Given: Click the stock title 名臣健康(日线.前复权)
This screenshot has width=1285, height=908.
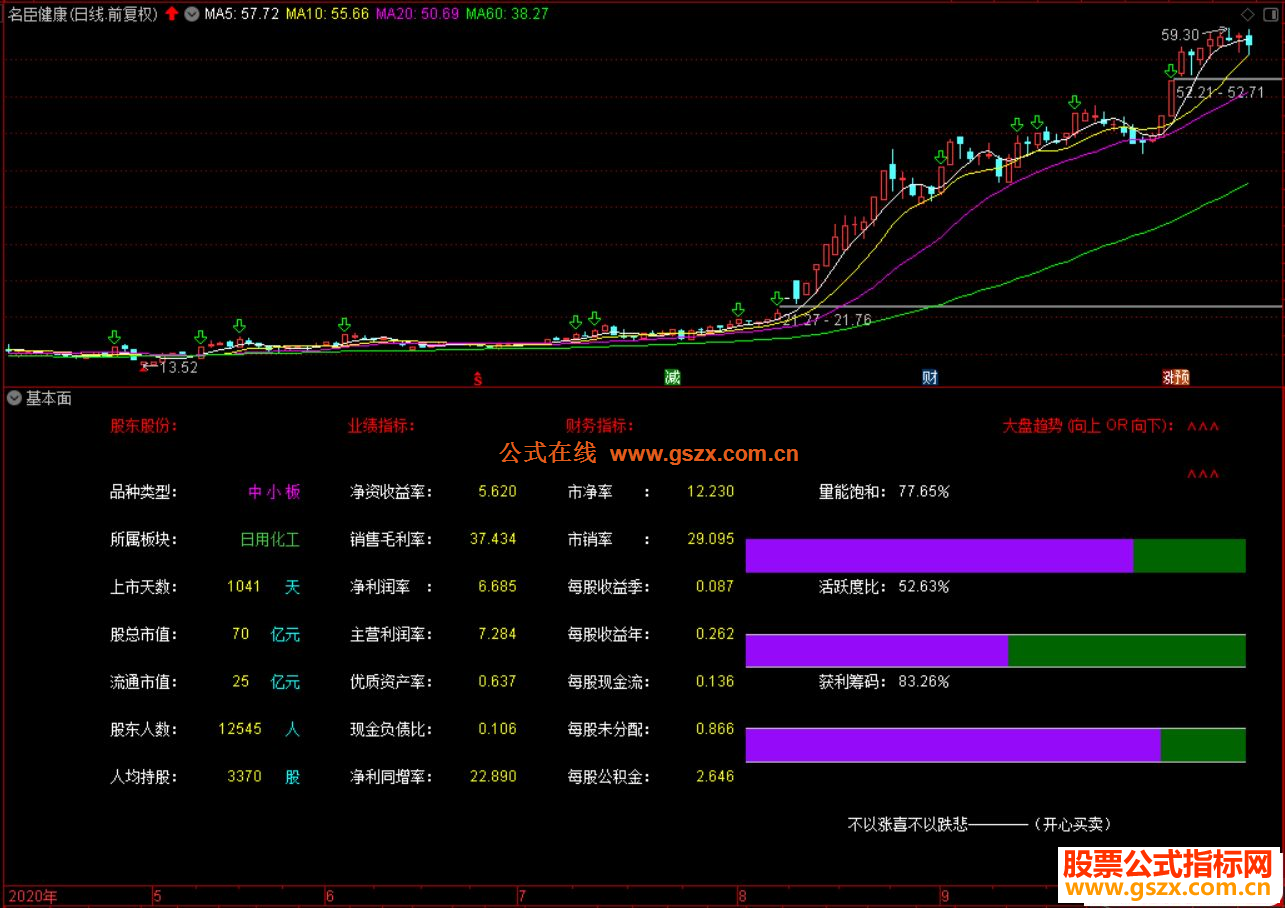Looking at the screenshot, I should [x=82, y=14].
